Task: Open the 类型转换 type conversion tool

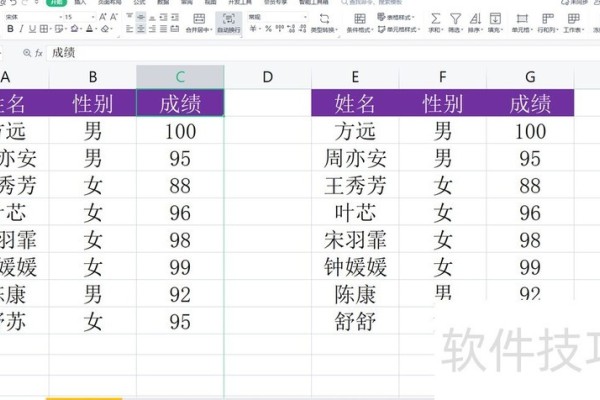Action: click(x=324, y=23)
